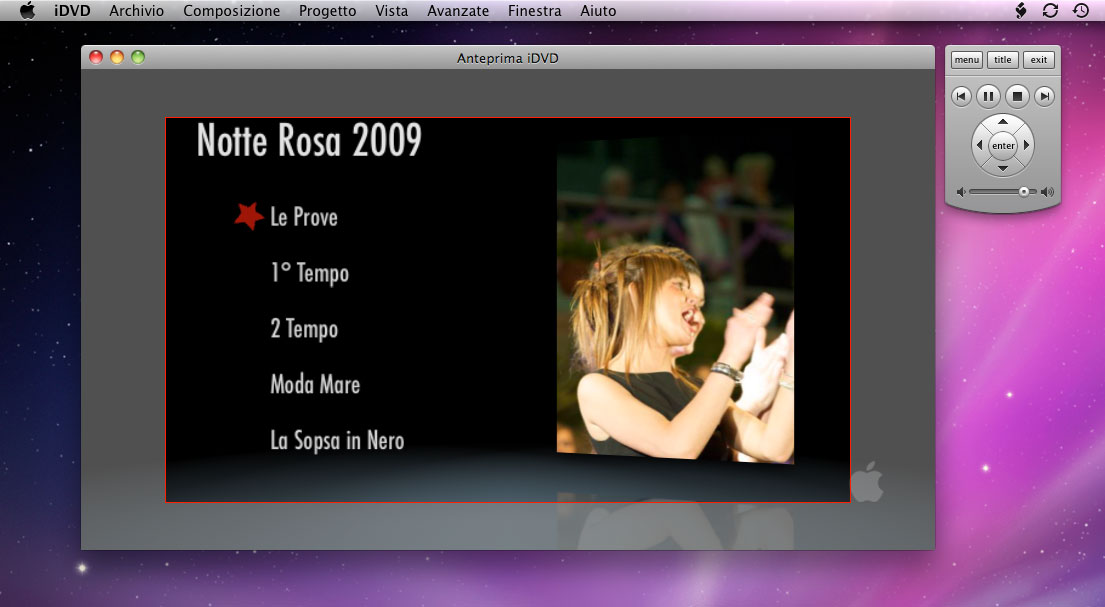This screenshot has height=607, width=1105.
Task: Click the Anteprima iDVD title bar text
Action: pos(507,59)
